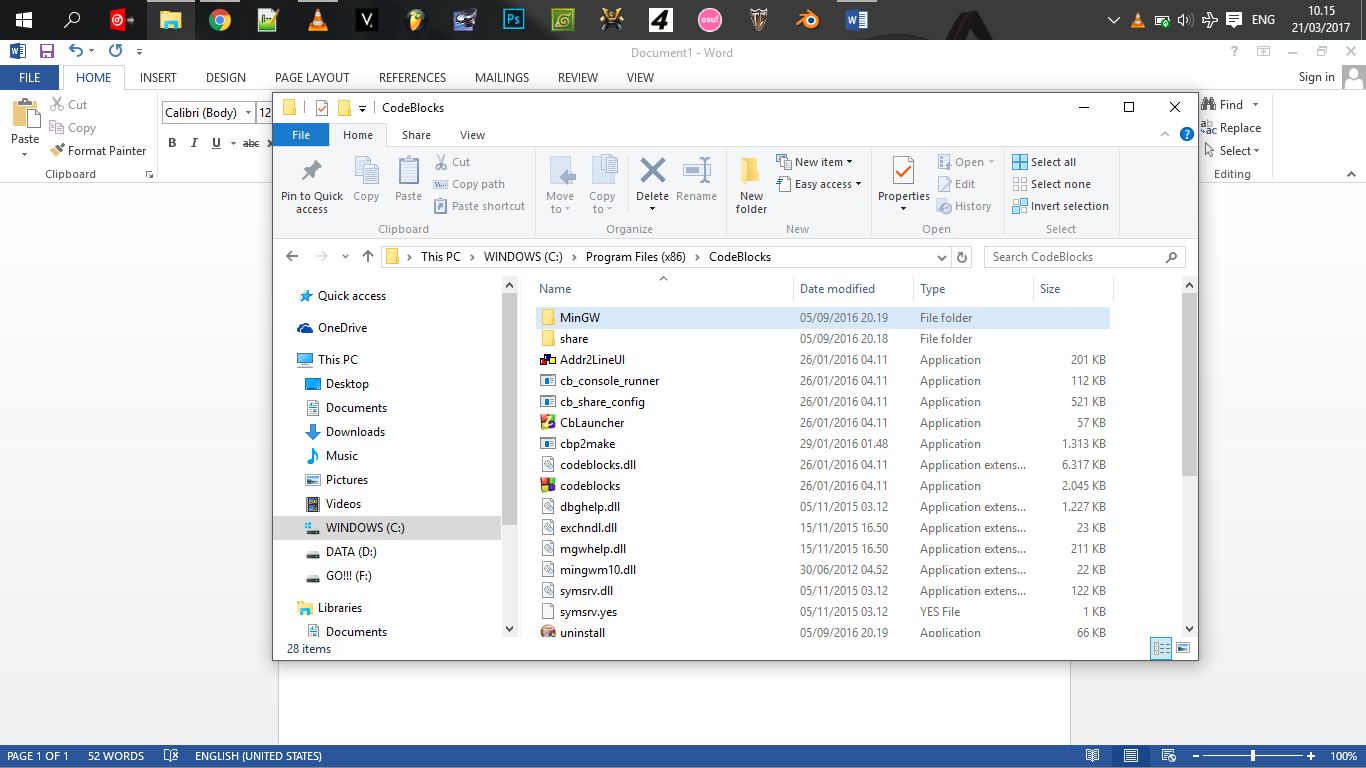The image size is (1366, 768).
Task: Click the speaker icon to adjust volume
Action: coord(1185,19)
